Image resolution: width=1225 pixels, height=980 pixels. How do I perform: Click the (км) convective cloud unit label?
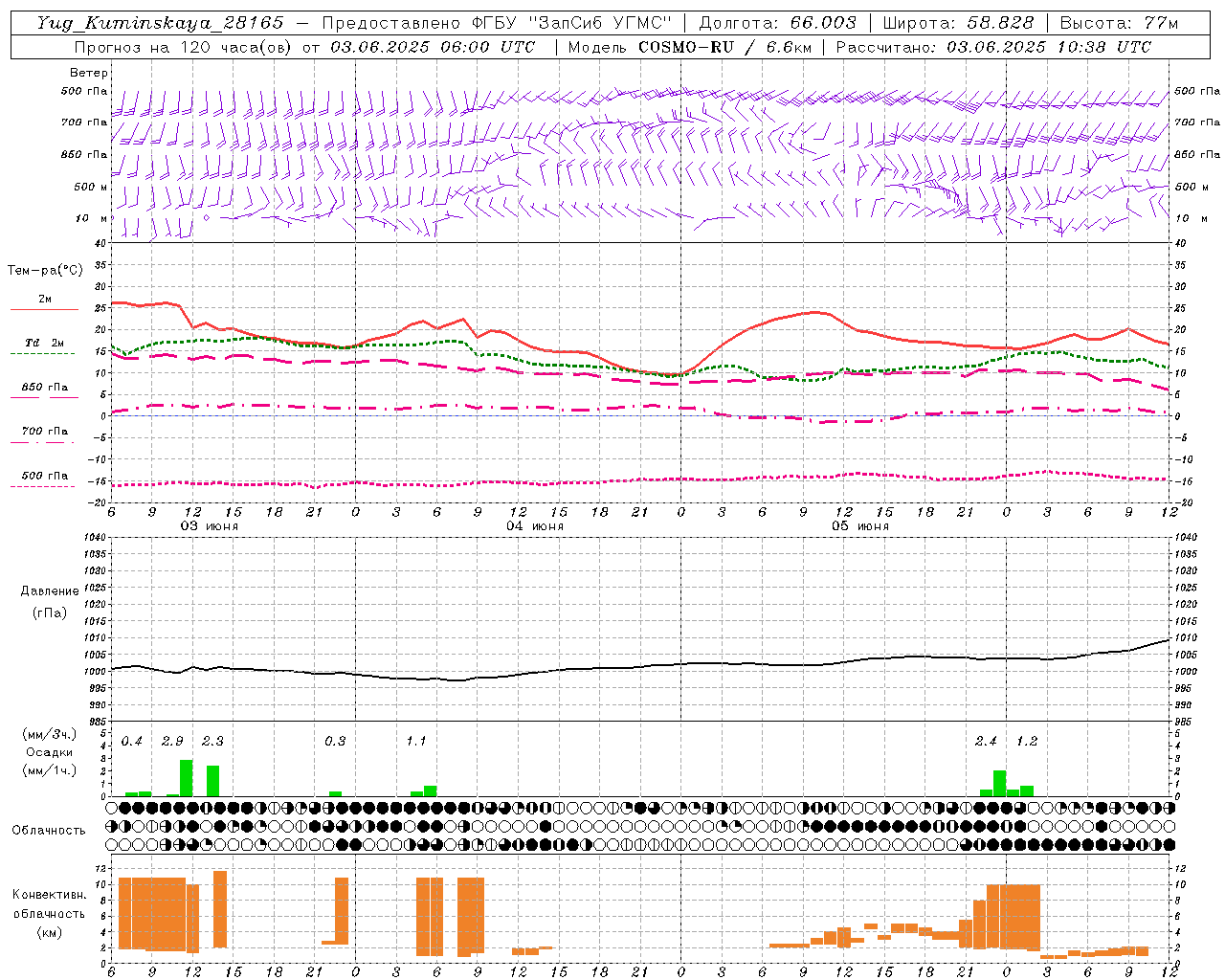(x=50, y=932)
